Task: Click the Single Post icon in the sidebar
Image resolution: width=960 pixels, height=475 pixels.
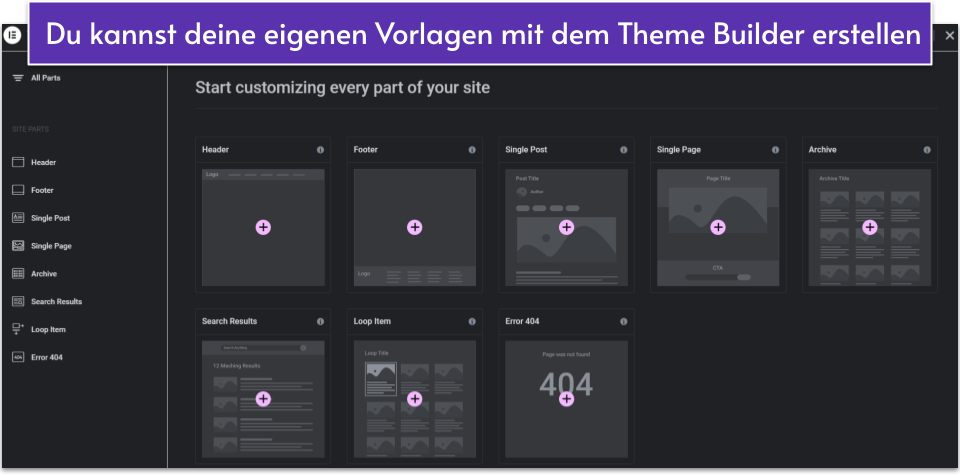Action: 18,218
